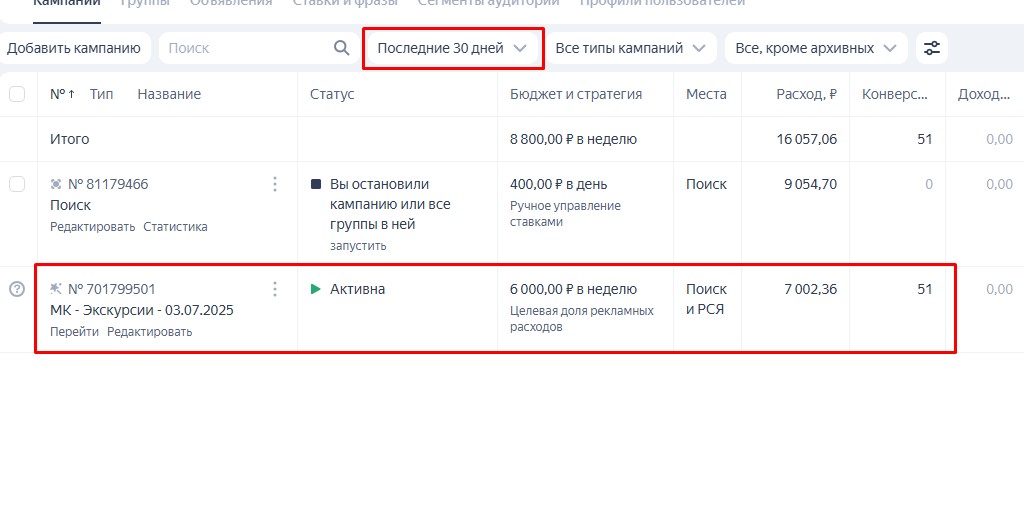Open the three-dot menu for campaign 81179466

275,184
